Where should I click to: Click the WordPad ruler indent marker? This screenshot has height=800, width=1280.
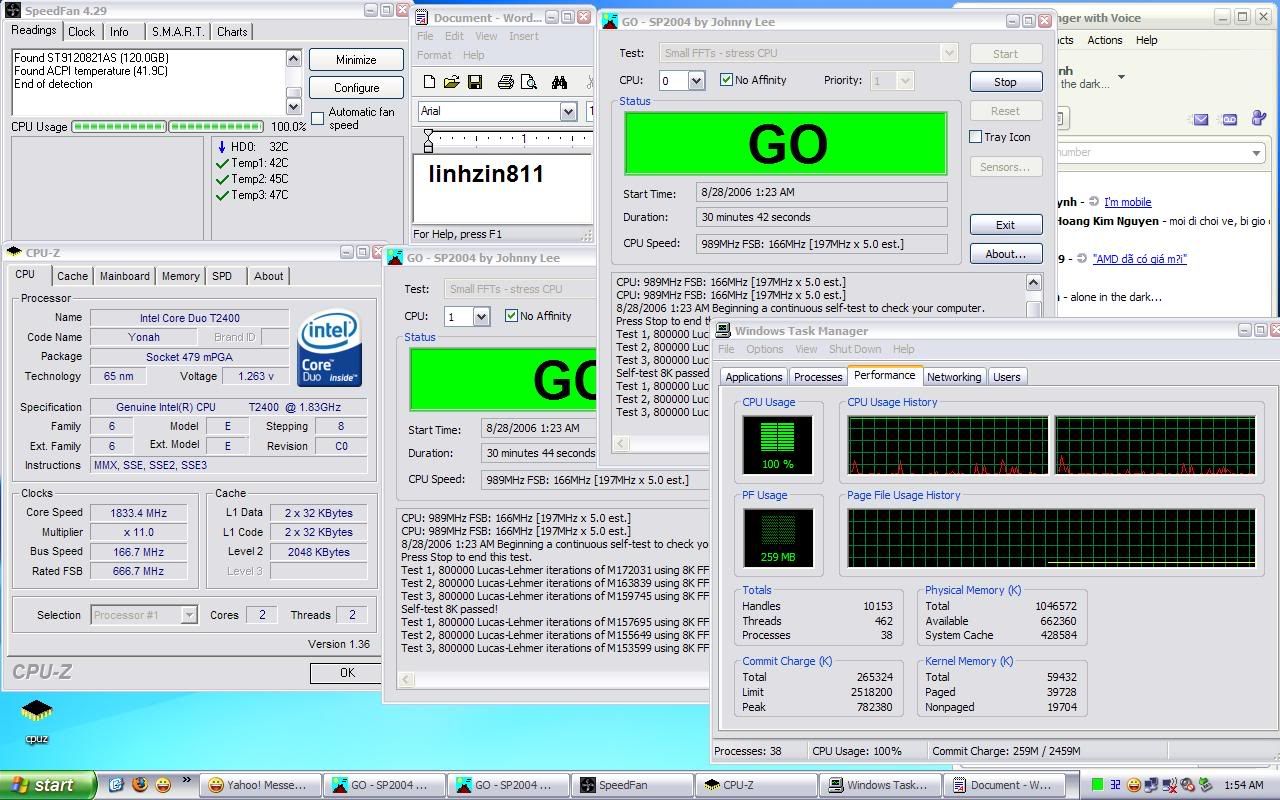pos(428,141)
